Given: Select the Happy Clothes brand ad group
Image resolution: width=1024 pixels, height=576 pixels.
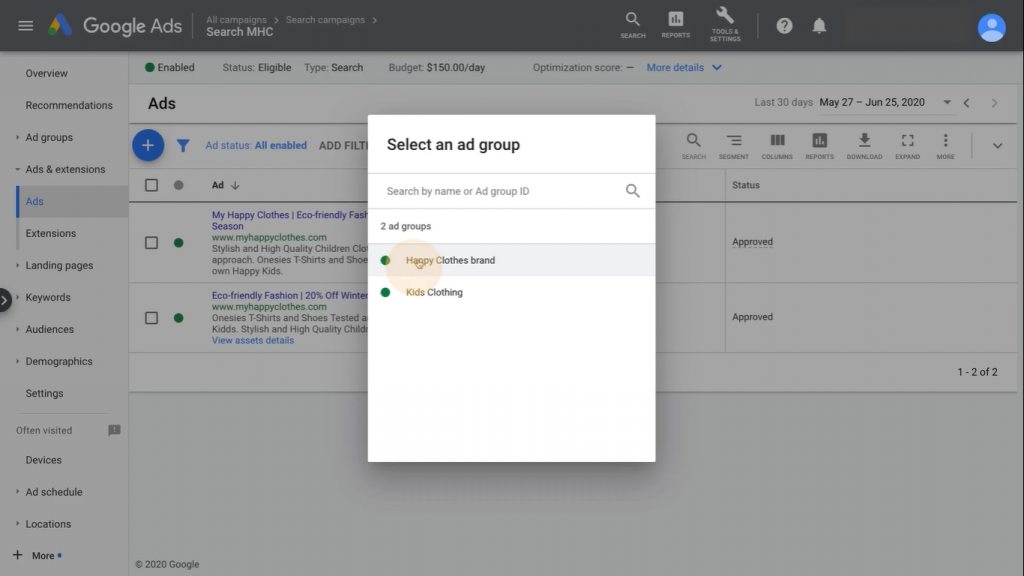Looking at the screenshot, I should point(511,260).
